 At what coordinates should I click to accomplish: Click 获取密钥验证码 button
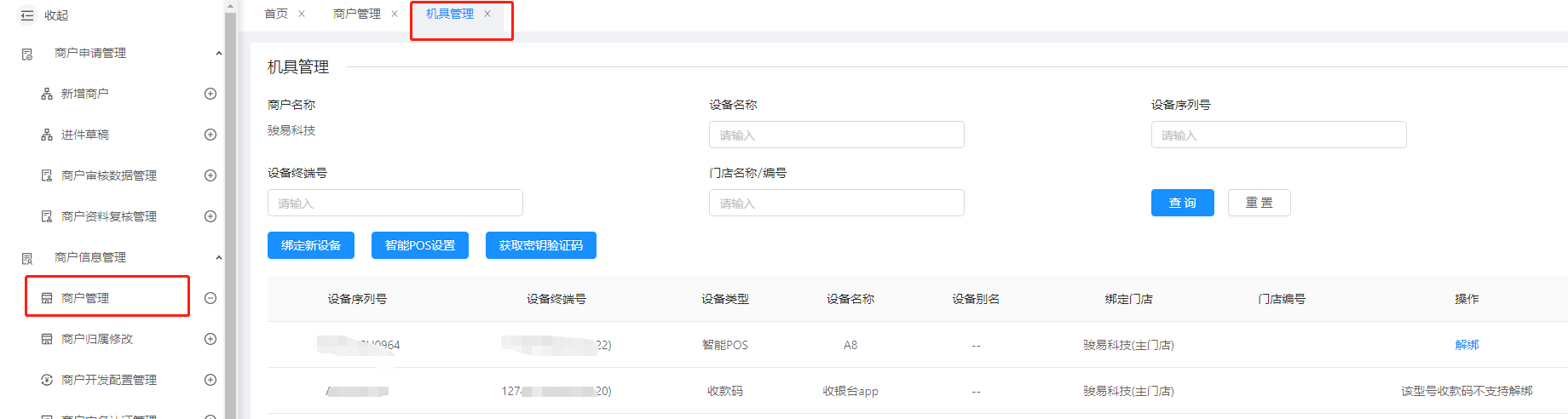[x=541, y=245]
